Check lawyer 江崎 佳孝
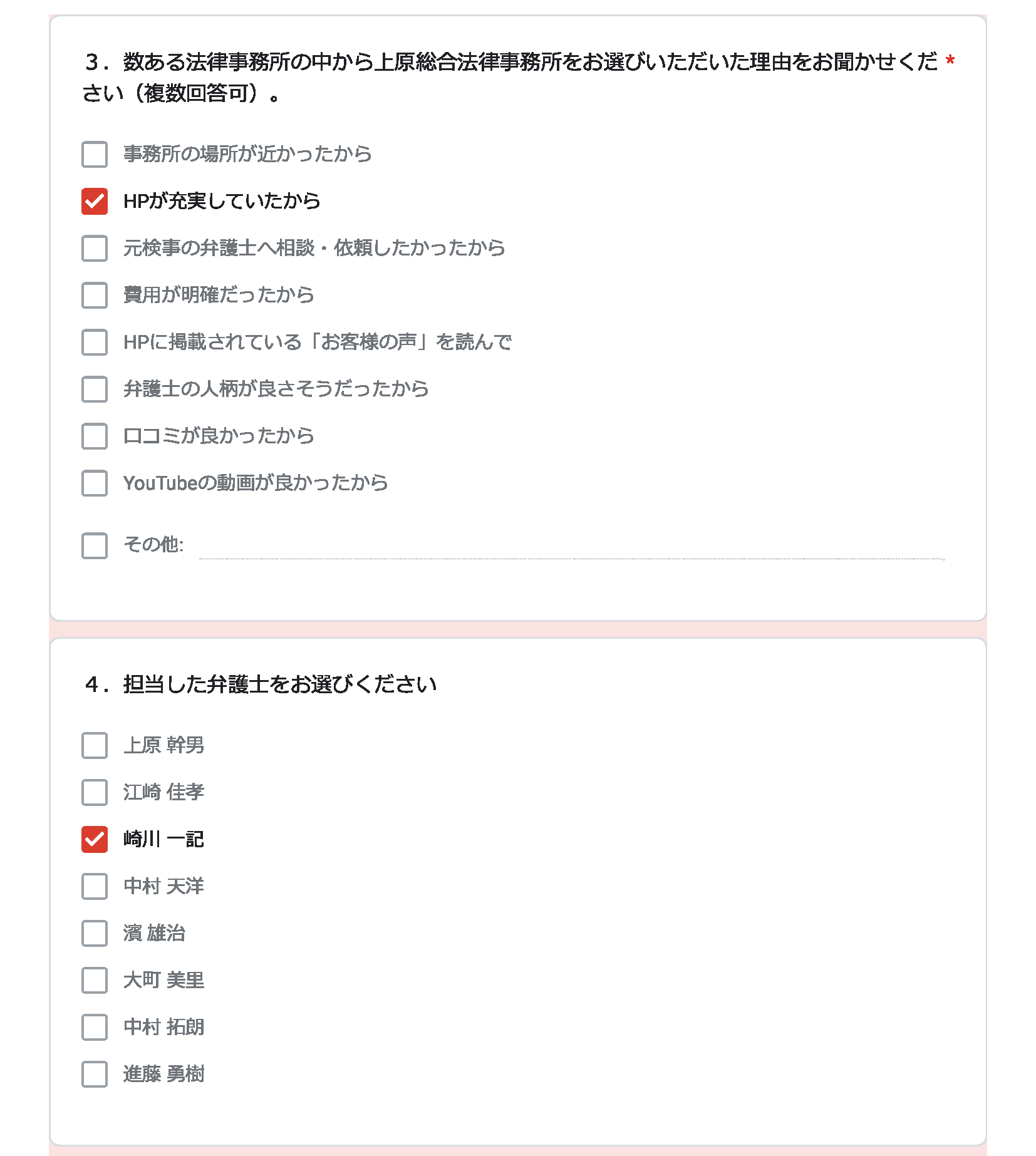The width and height of the screenshot is (1036, 1156). click(95, 792)
